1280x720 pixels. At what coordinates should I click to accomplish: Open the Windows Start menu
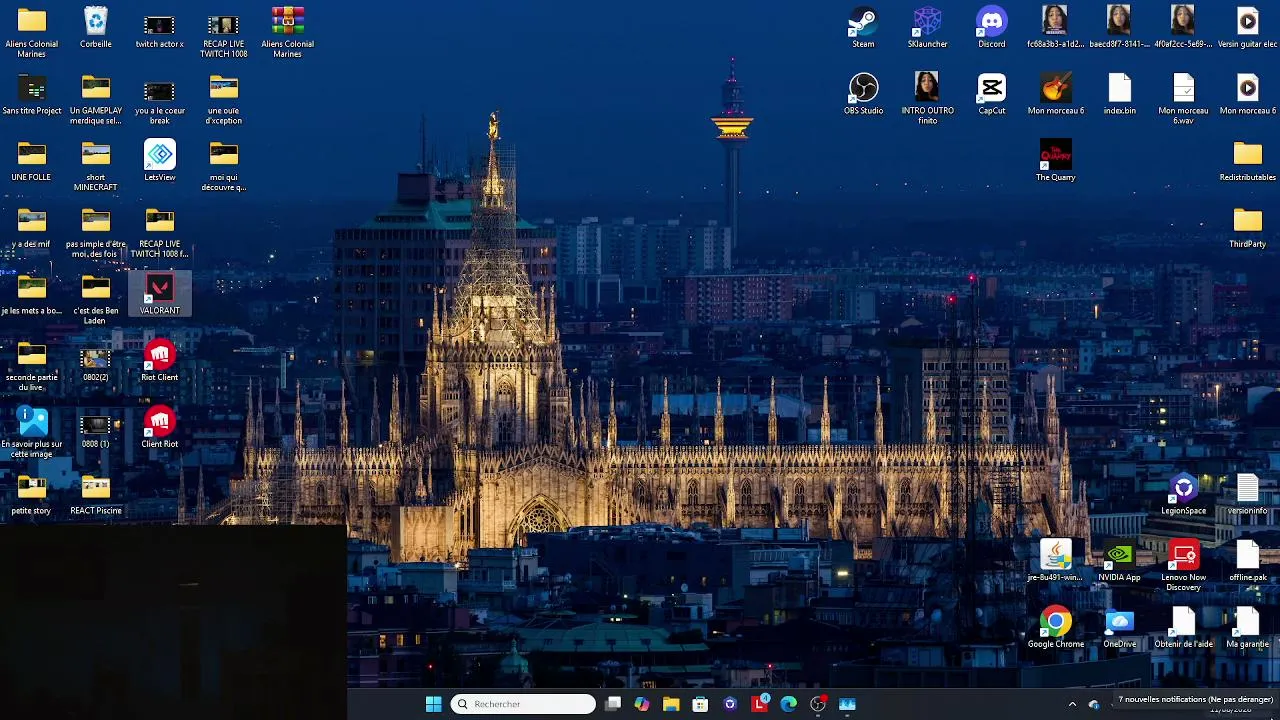point(433,704)
